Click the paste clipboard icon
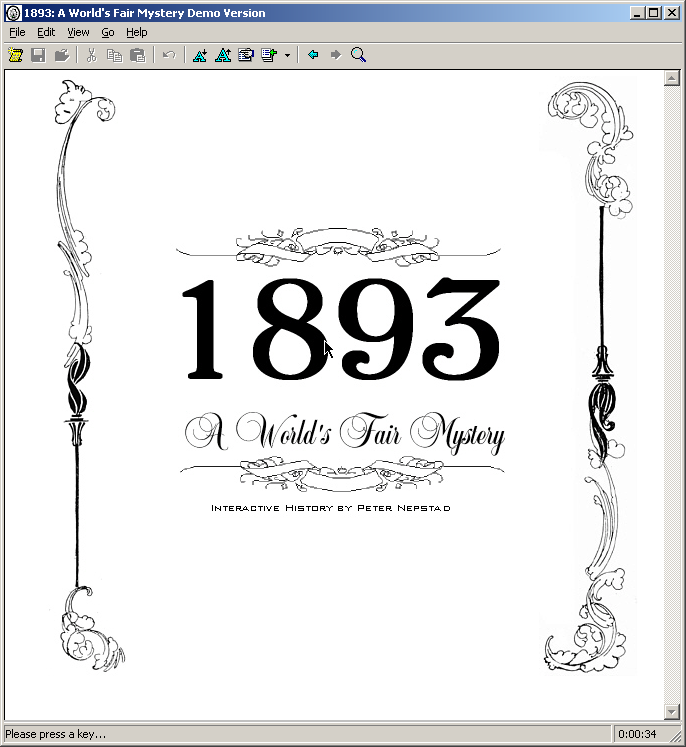686x747 pixels. click(x=138, y=55)
